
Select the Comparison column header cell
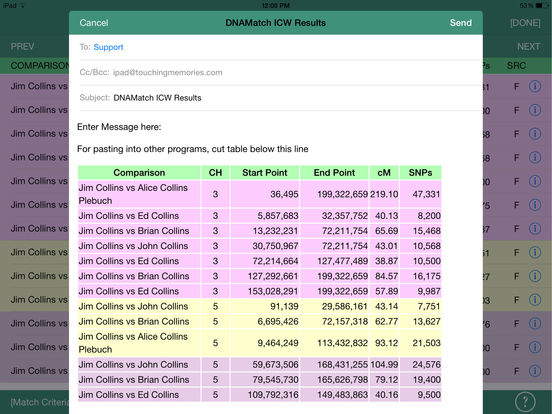point(139,172)
